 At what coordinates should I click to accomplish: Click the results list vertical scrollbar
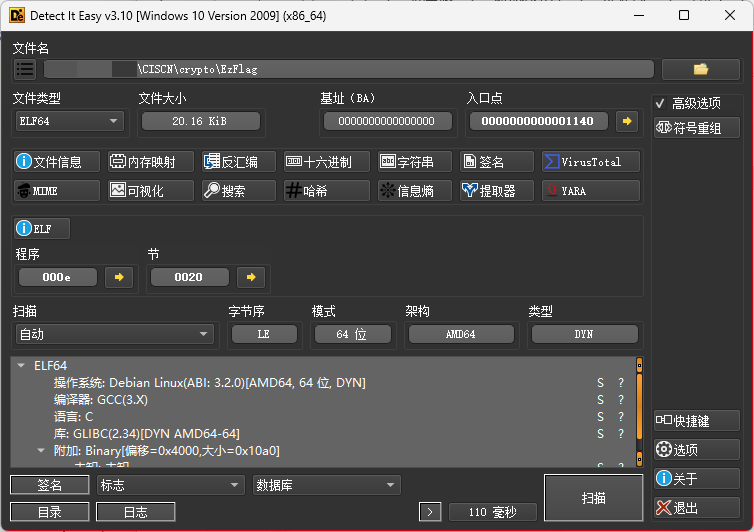point(639,410)
